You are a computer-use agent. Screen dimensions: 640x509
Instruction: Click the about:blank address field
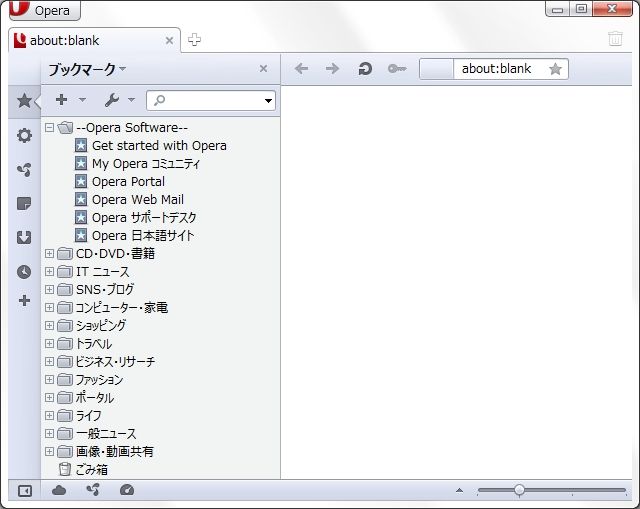[x=496, y=69]
